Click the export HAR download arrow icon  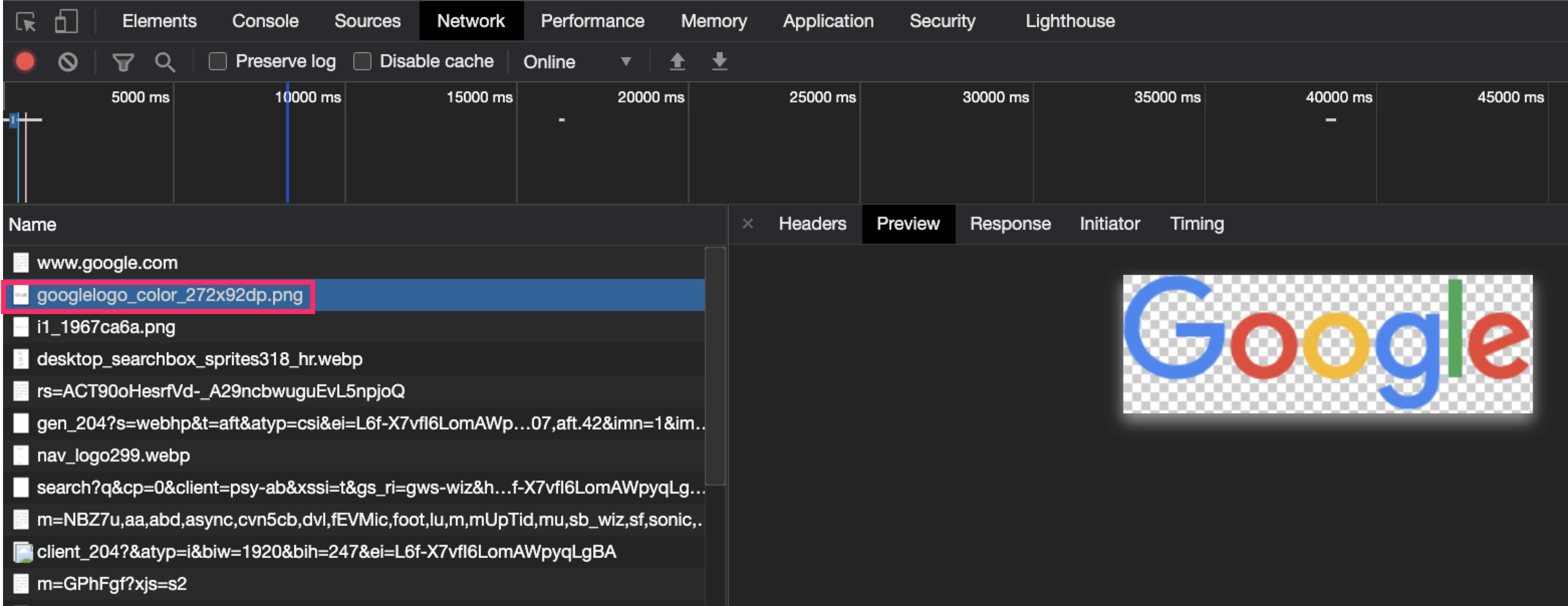719,61
